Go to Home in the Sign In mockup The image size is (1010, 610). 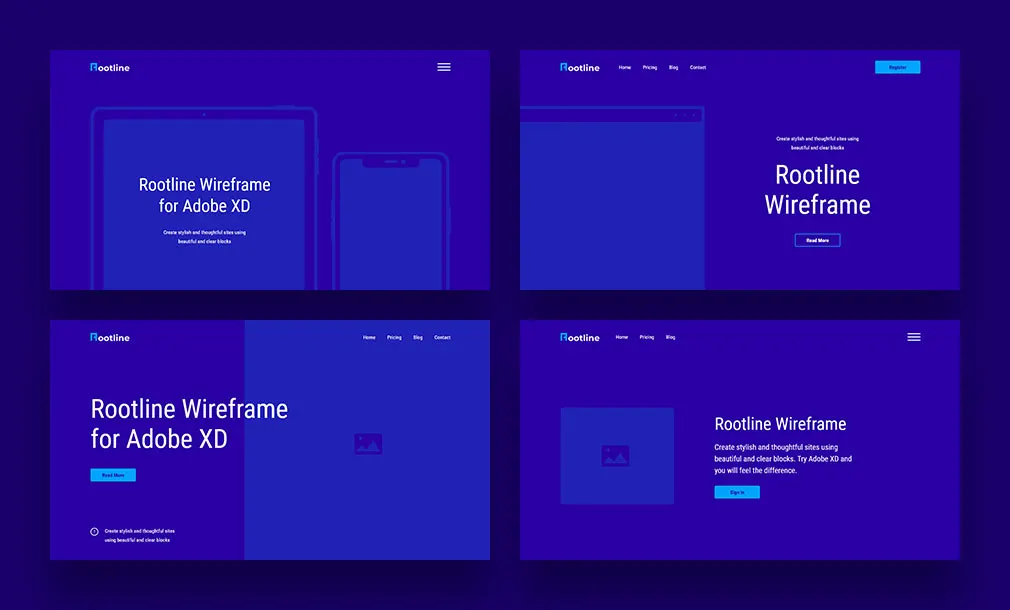[622, 337]
